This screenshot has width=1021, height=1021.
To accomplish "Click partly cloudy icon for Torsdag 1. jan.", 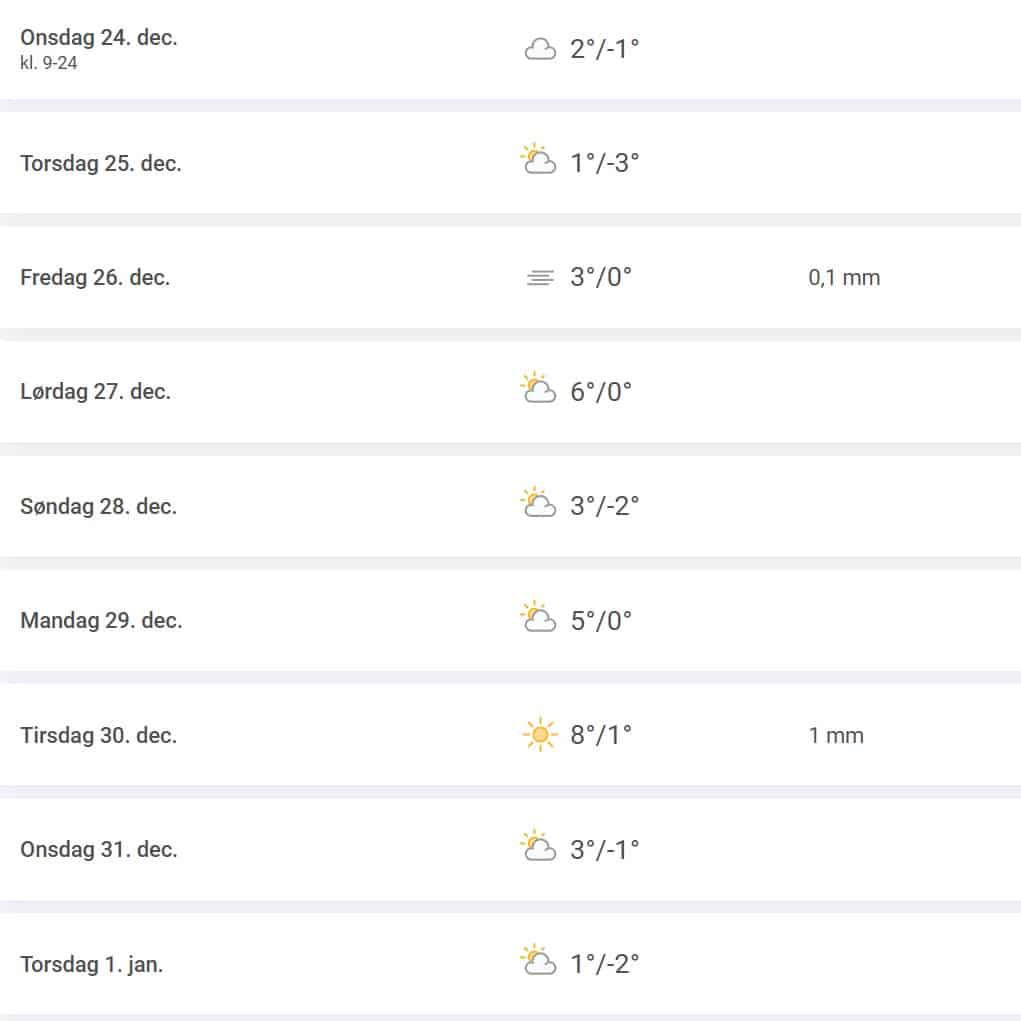I will tap(539, 962).
